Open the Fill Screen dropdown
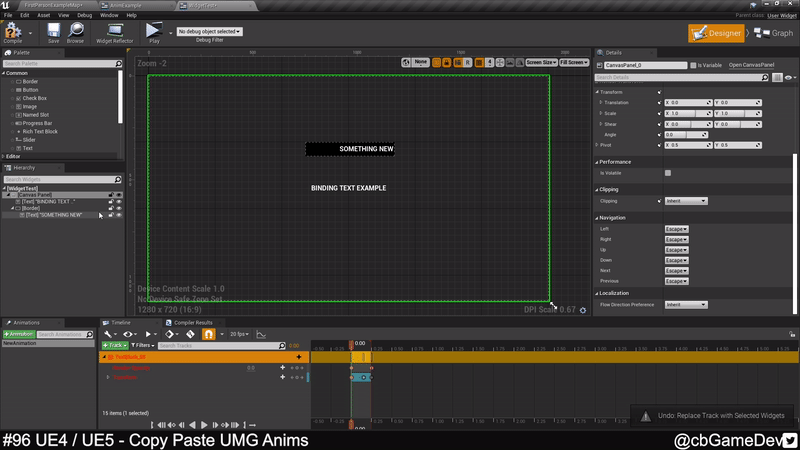 pyautogui.click(x=573, y=62)
